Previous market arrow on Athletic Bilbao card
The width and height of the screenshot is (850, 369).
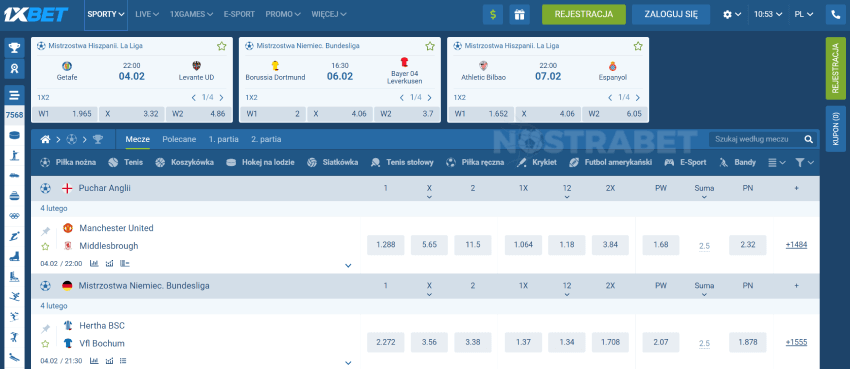click(x=610, y=98)
